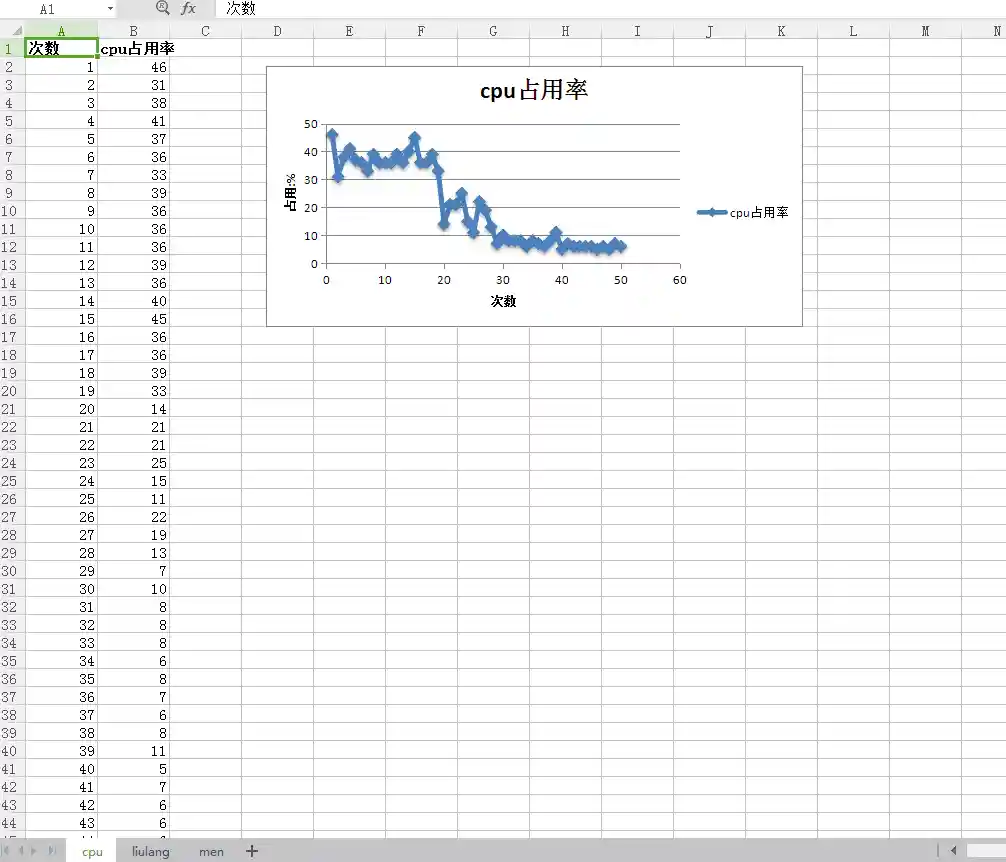1006x862 pixels.
Task: Click the select-all corner button
Action: click(x=12, y=30)
